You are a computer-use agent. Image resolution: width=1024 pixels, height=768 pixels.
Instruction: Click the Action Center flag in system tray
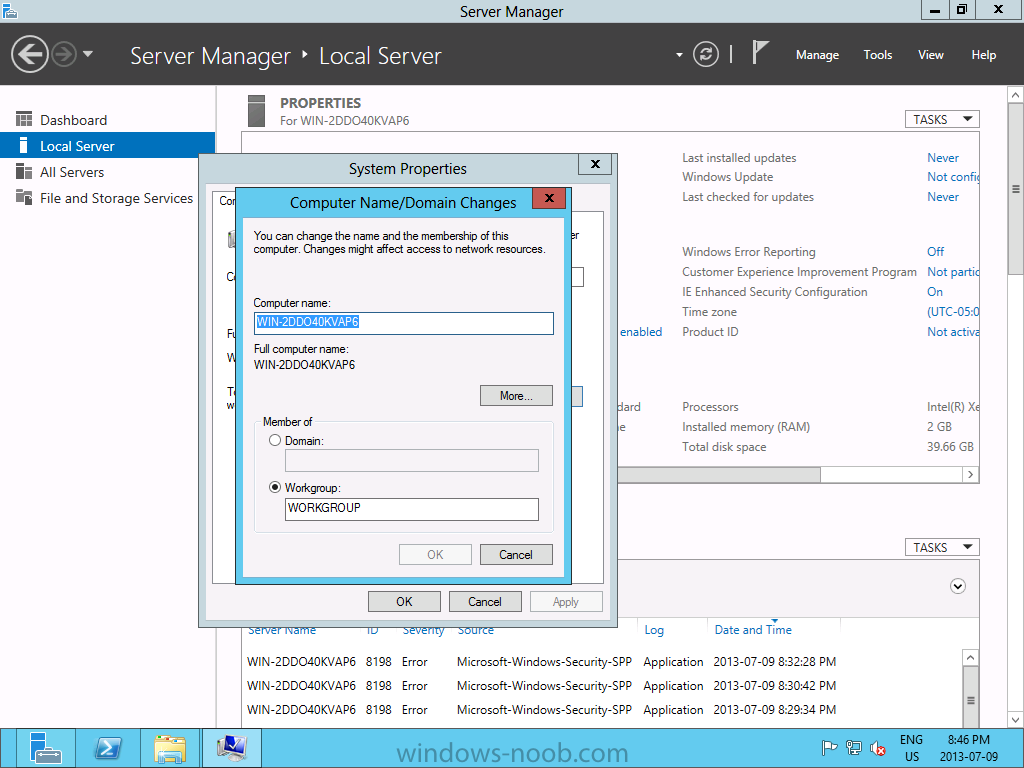(829, 748)
